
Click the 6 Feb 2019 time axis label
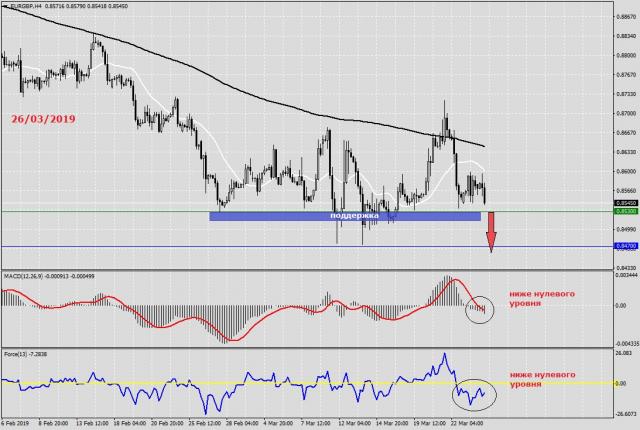tap(18, 424)
